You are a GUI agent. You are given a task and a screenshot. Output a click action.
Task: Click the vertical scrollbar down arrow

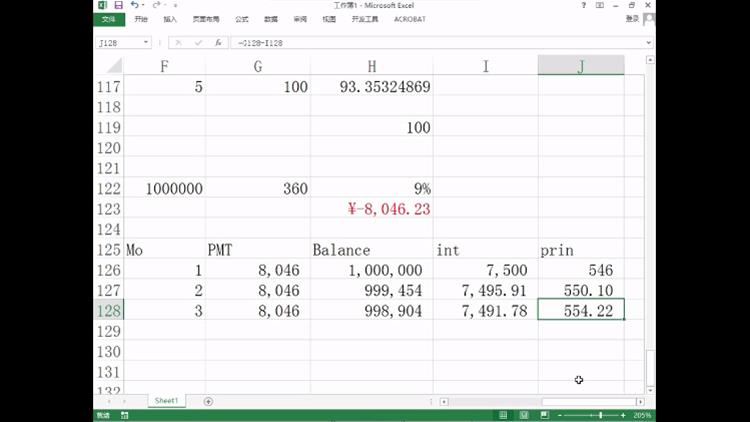[x=650, y=390]
